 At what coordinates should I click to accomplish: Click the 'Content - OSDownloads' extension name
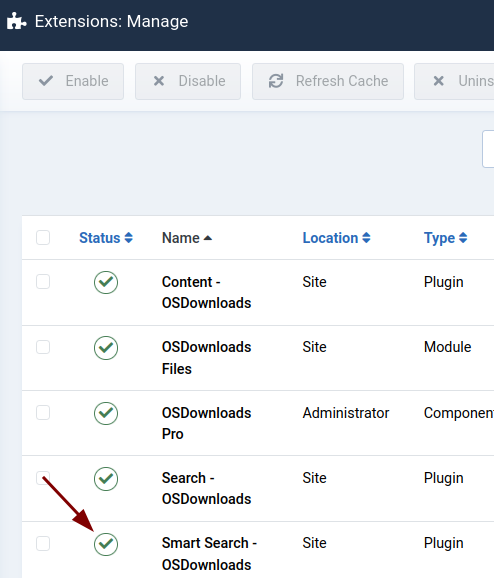click(x=206, y=292)
